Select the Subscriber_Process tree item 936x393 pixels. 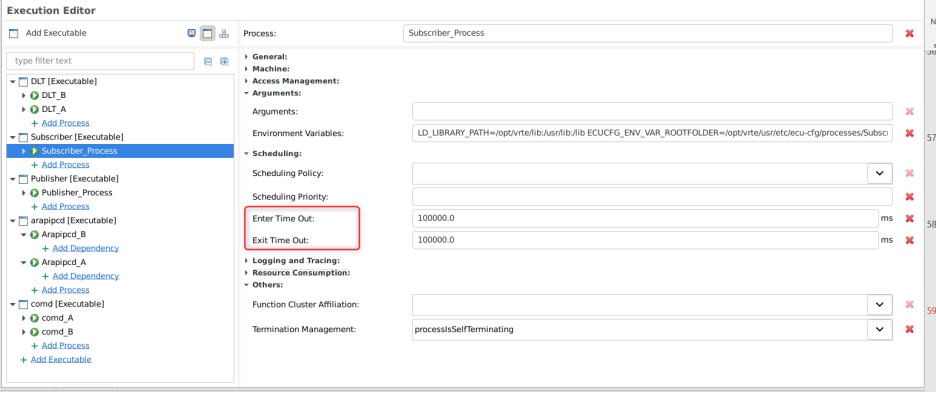pyautogui.click(x=79, y=151)
